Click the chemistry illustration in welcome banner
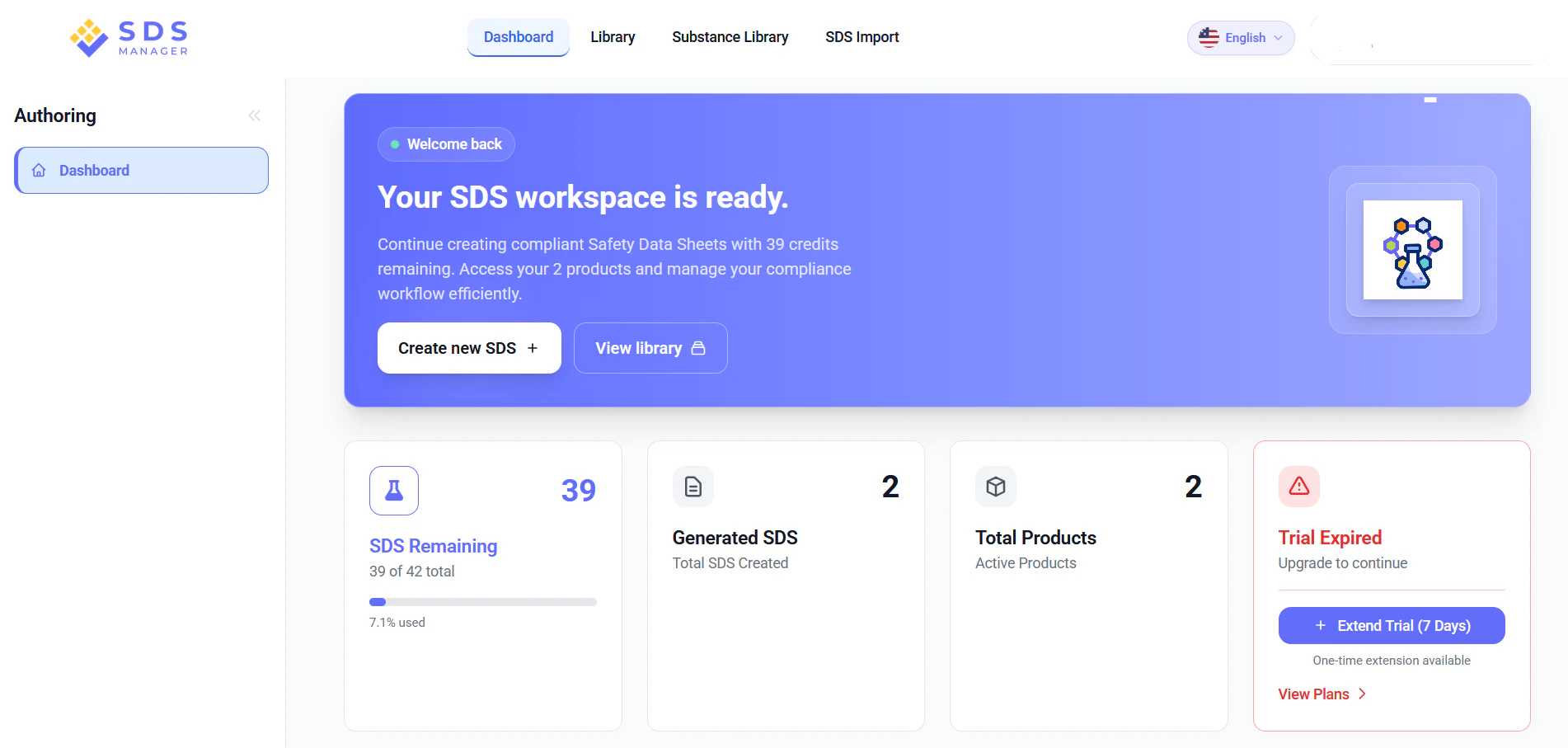1568x748 pixels. (1412, 249)
